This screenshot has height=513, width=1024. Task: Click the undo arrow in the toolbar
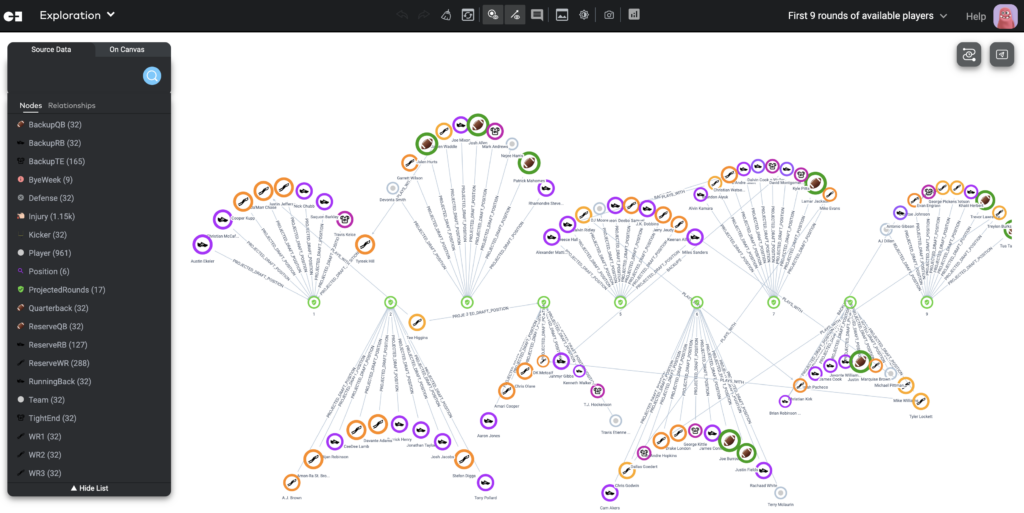click(402, 15)
